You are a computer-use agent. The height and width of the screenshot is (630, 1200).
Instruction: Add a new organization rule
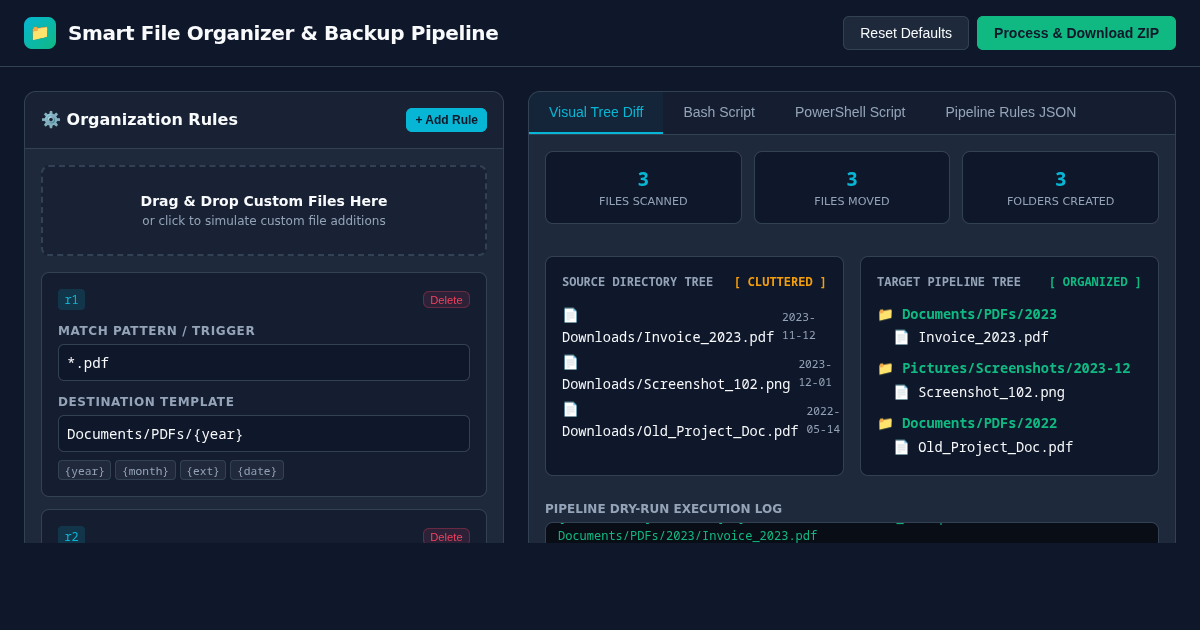pos(446,120)
